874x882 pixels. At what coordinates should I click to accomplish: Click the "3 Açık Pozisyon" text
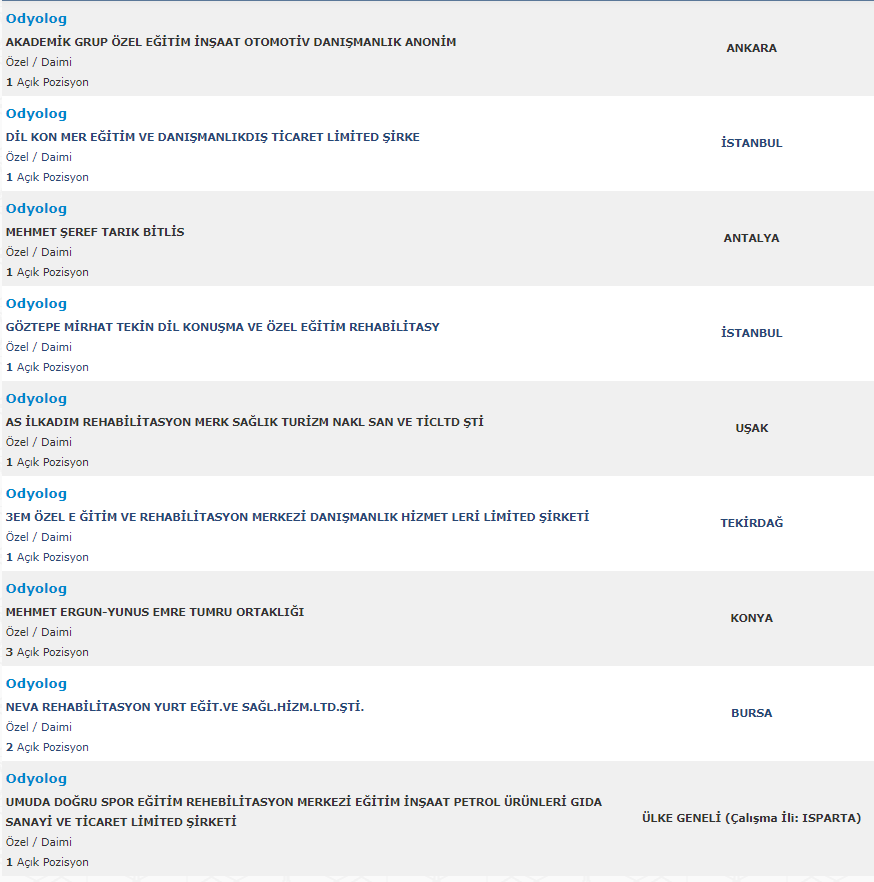[47, 652]
